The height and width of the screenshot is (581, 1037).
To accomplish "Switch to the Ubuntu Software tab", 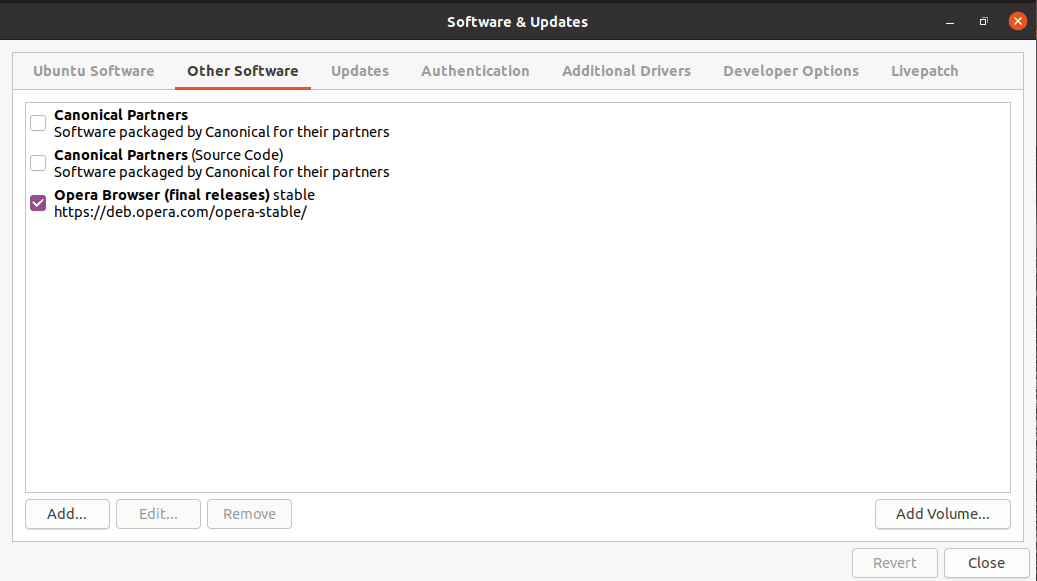I will coord(93,71).
